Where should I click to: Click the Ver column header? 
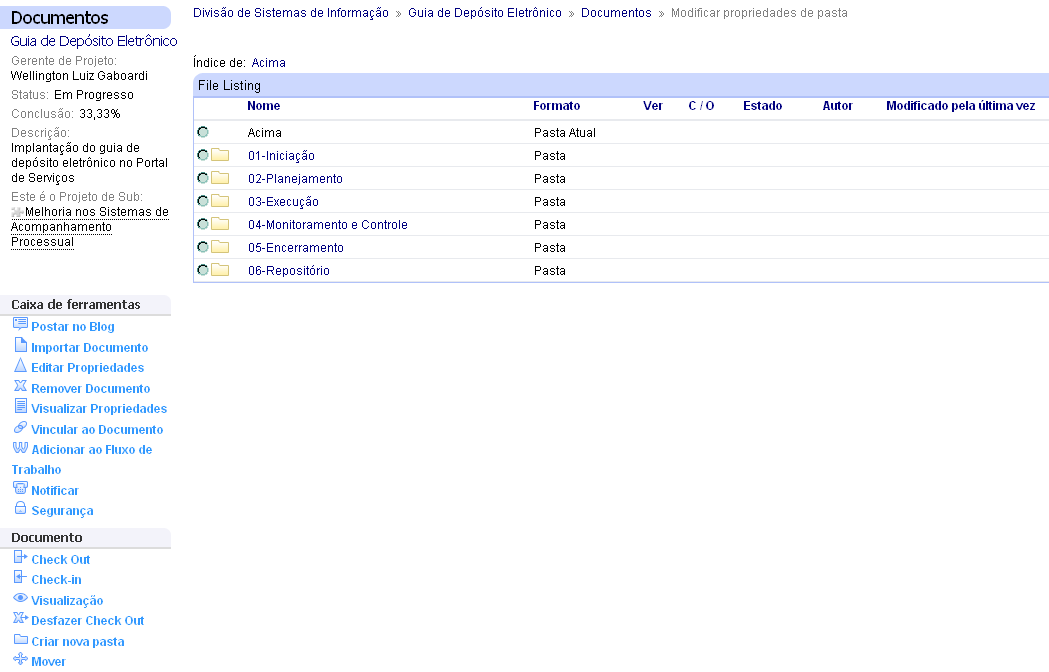tap(653, 106)
